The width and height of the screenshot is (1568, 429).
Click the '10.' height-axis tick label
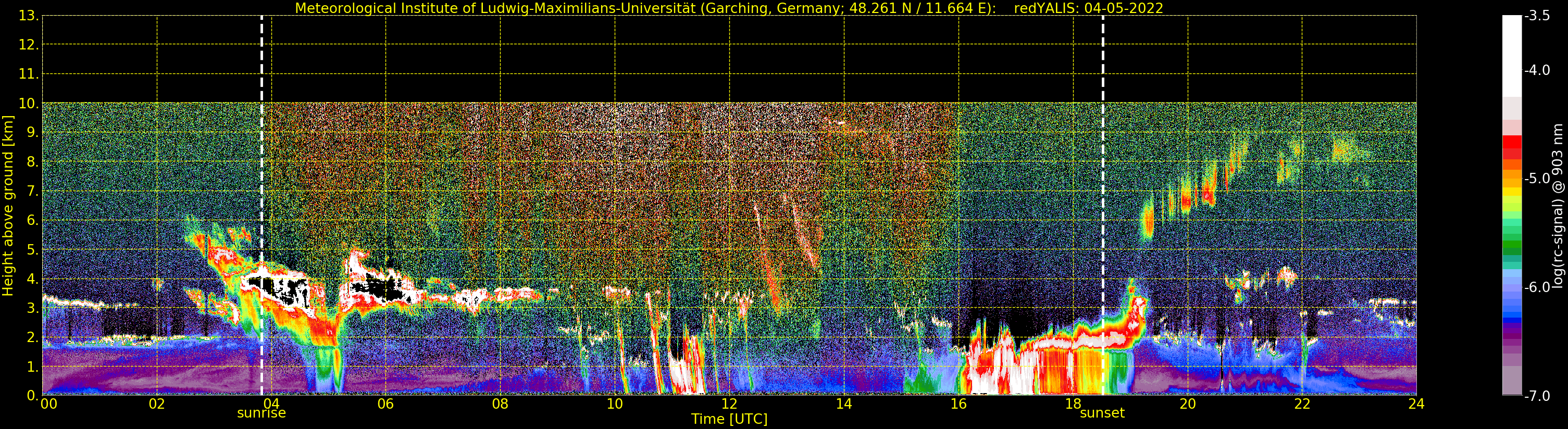point(29,104)
